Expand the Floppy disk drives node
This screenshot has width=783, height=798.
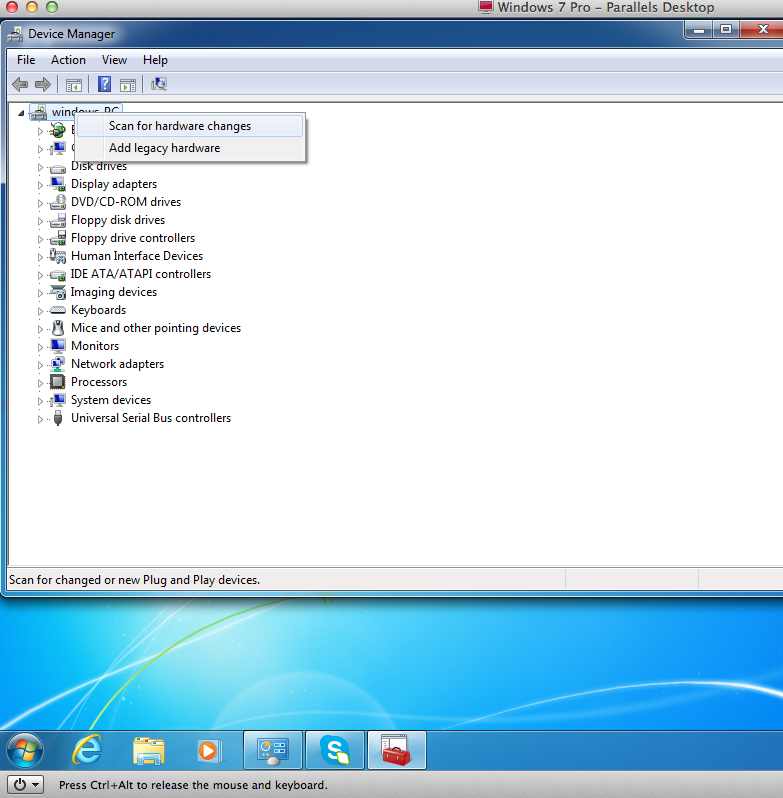40,221
